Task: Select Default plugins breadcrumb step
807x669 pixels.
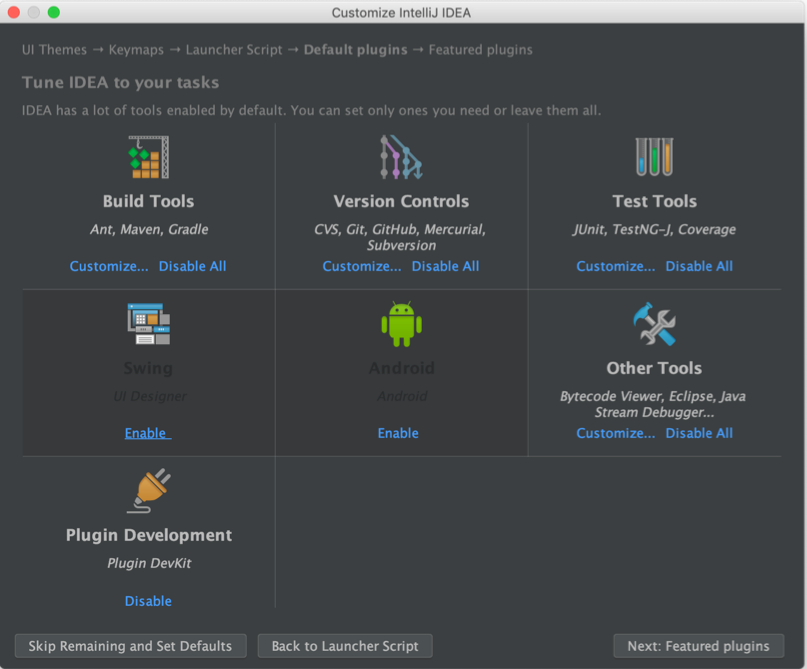Action: point(355,50)
